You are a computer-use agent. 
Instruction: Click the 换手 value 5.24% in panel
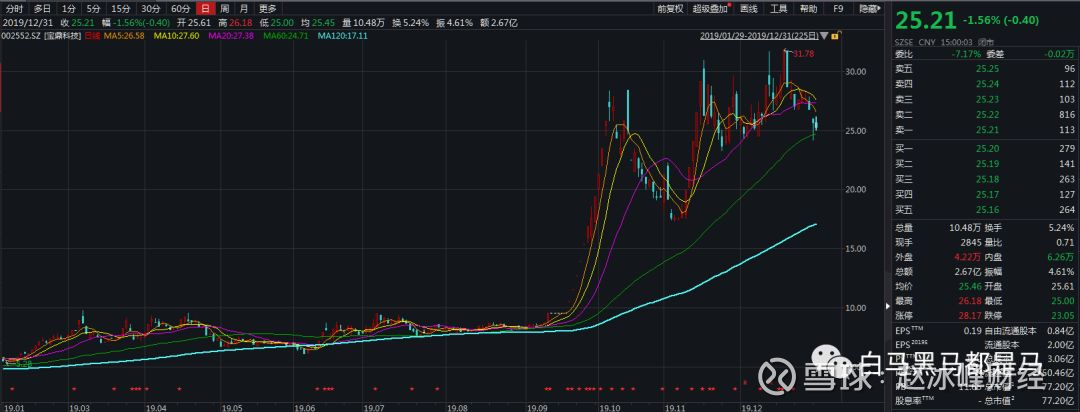(x=1061, y=227)
